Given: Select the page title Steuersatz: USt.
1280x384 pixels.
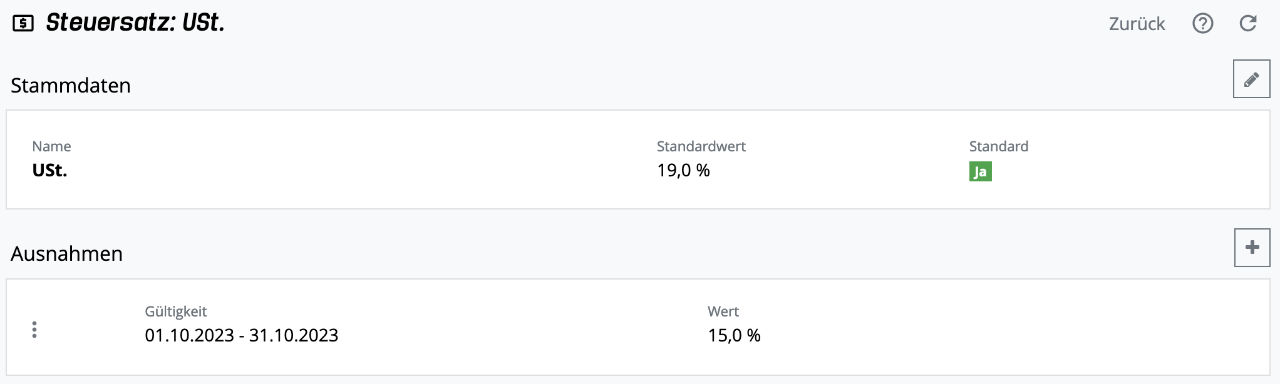Looking at the screenshot, I should (135, 23).
